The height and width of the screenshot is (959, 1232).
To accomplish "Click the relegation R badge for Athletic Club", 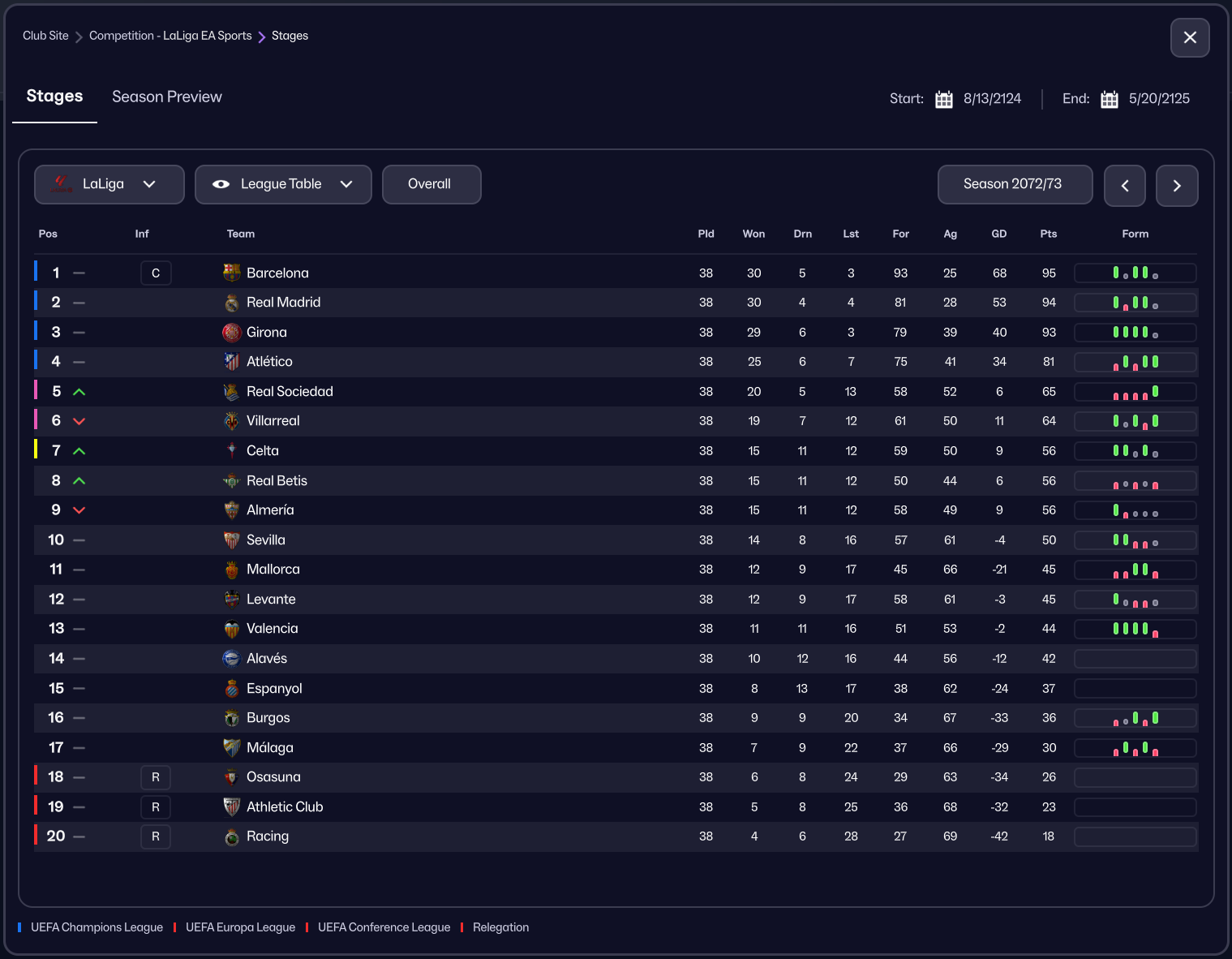I will 156,806.
